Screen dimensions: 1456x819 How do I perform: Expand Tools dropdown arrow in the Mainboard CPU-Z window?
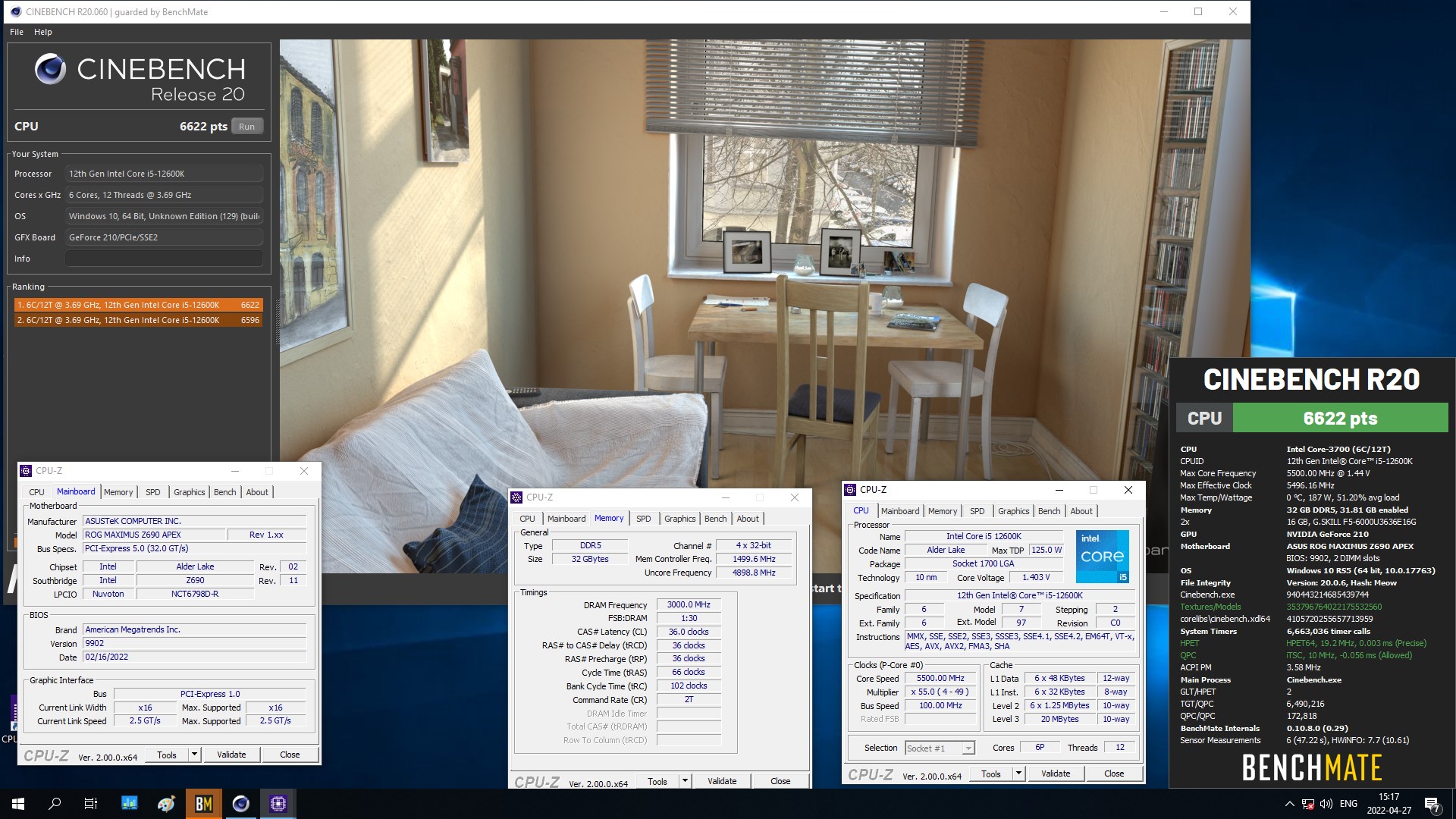click(x=194, y=755)
